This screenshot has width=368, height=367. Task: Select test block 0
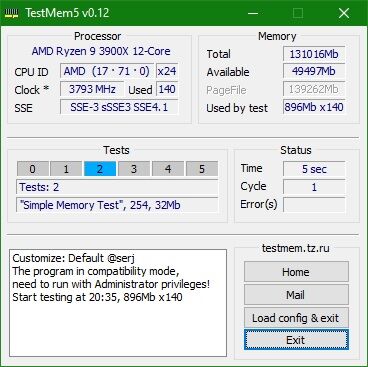[x=33, y=169]
